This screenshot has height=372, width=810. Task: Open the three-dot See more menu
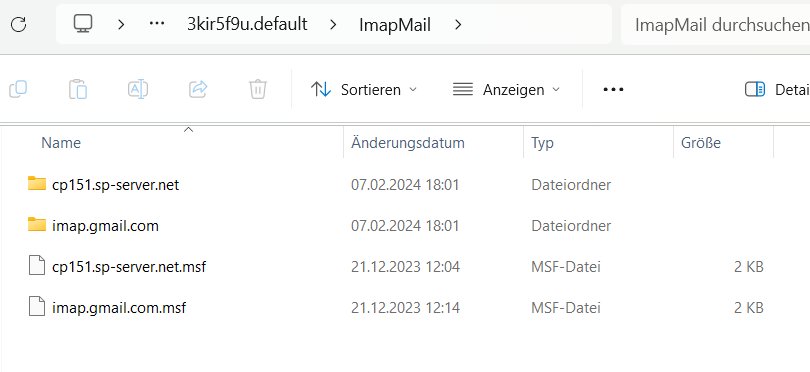[x=613, y=90]
